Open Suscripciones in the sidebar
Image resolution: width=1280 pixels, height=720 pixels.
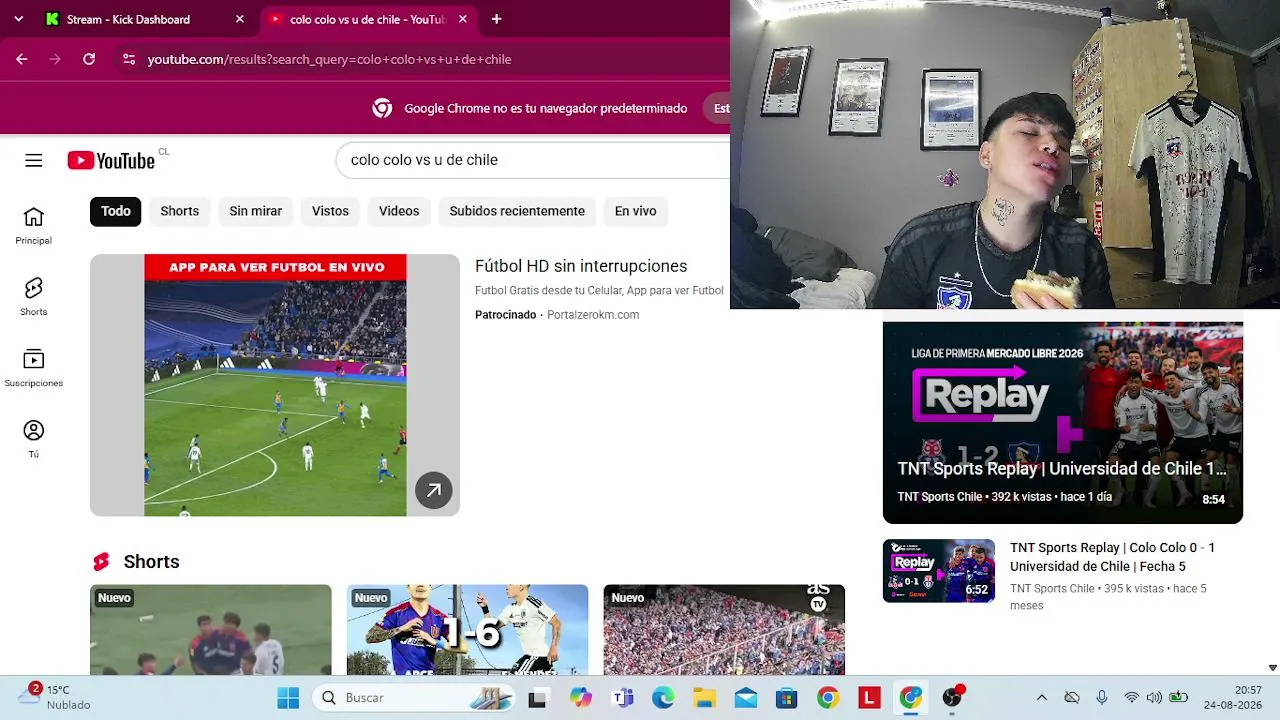34,368
